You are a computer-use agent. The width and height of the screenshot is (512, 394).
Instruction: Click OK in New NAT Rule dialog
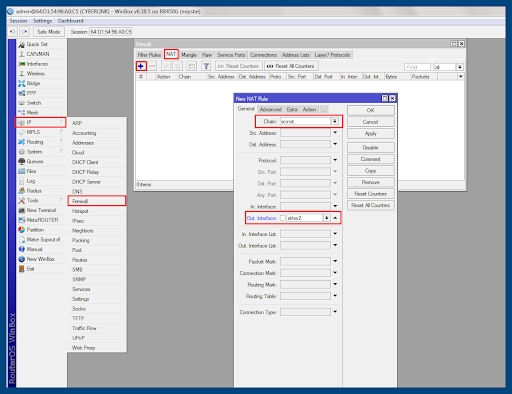coord(371,110)
